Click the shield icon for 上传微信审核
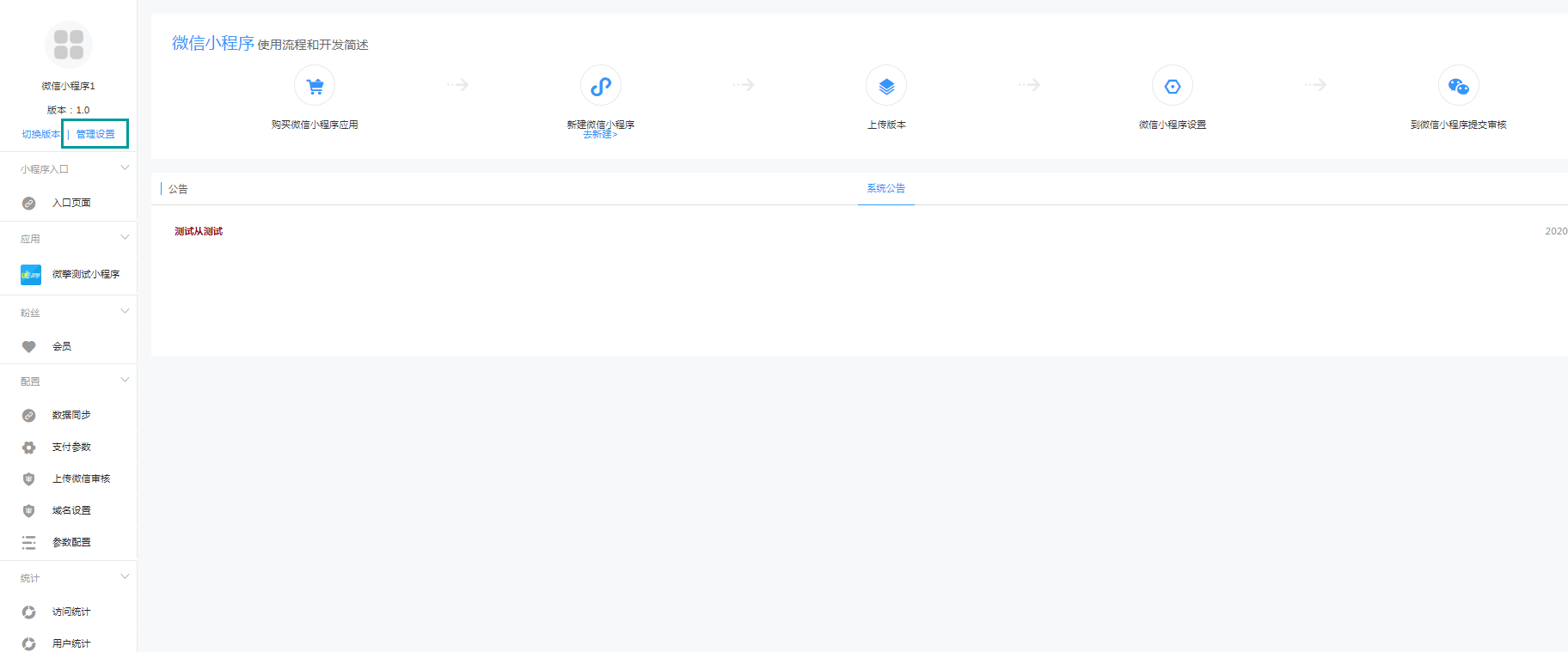The height and width of the screenshot is (652, 1568). click(28, 479)
